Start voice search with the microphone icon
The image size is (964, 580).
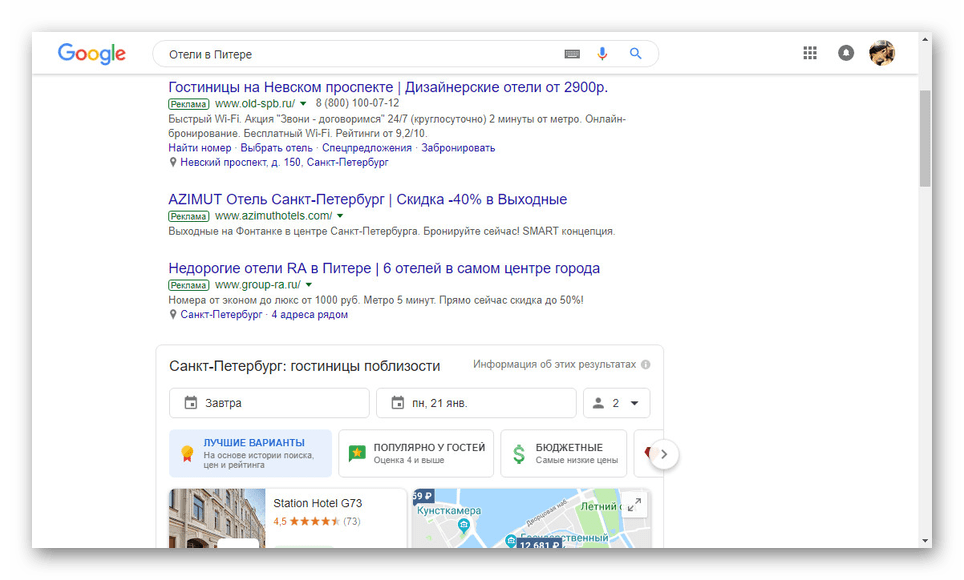coord(602,54)
